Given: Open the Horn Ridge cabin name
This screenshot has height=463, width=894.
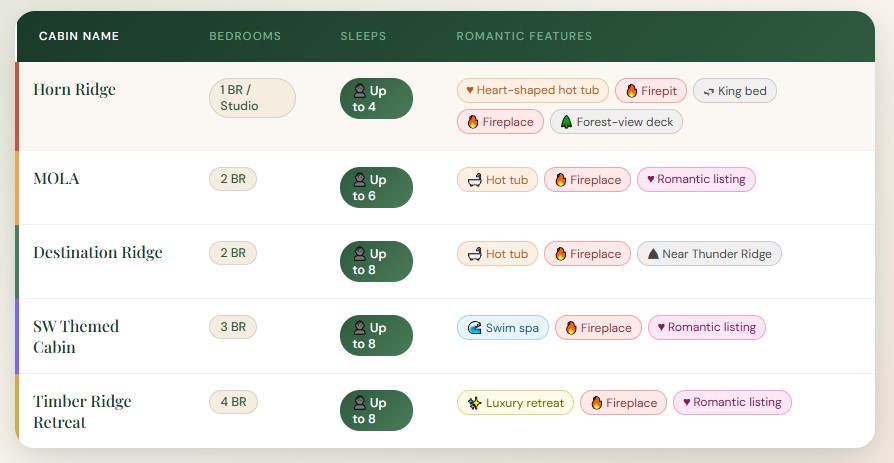Looking at the screenshot, I should click(74, 90).
